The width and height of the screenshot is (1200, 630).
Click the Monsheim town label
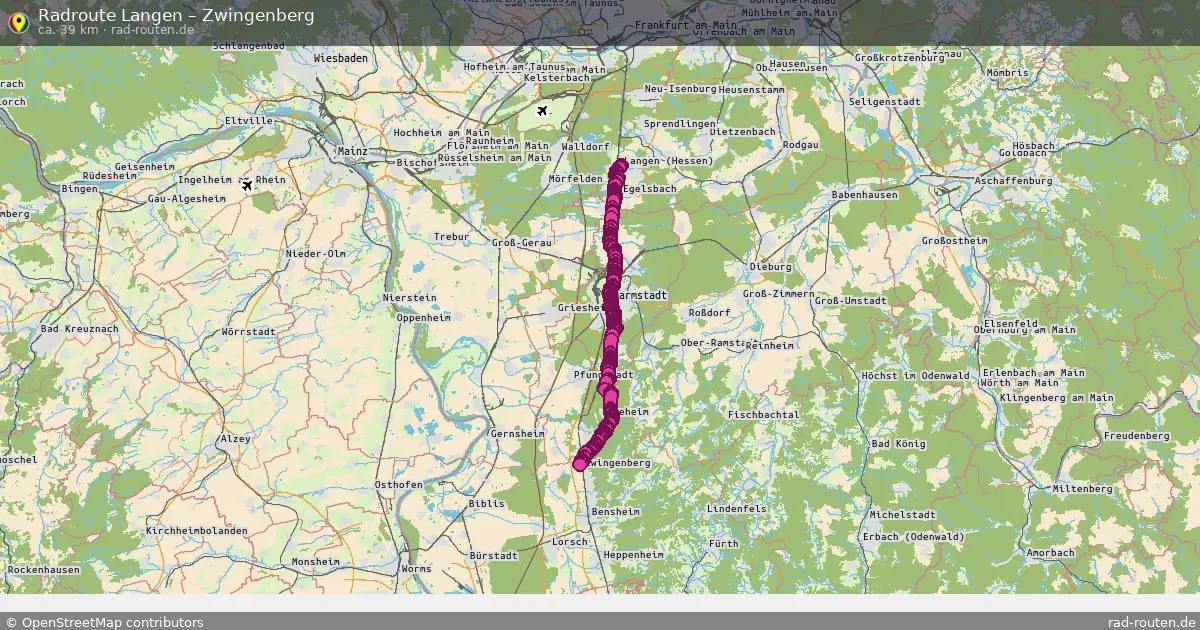coord(316,562)
